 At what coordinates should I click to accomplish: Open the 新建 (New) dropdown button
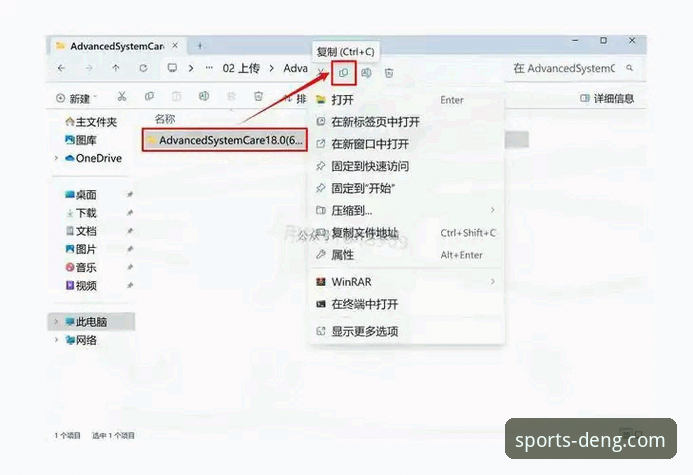pyautogui.click(x=76, y=99)
